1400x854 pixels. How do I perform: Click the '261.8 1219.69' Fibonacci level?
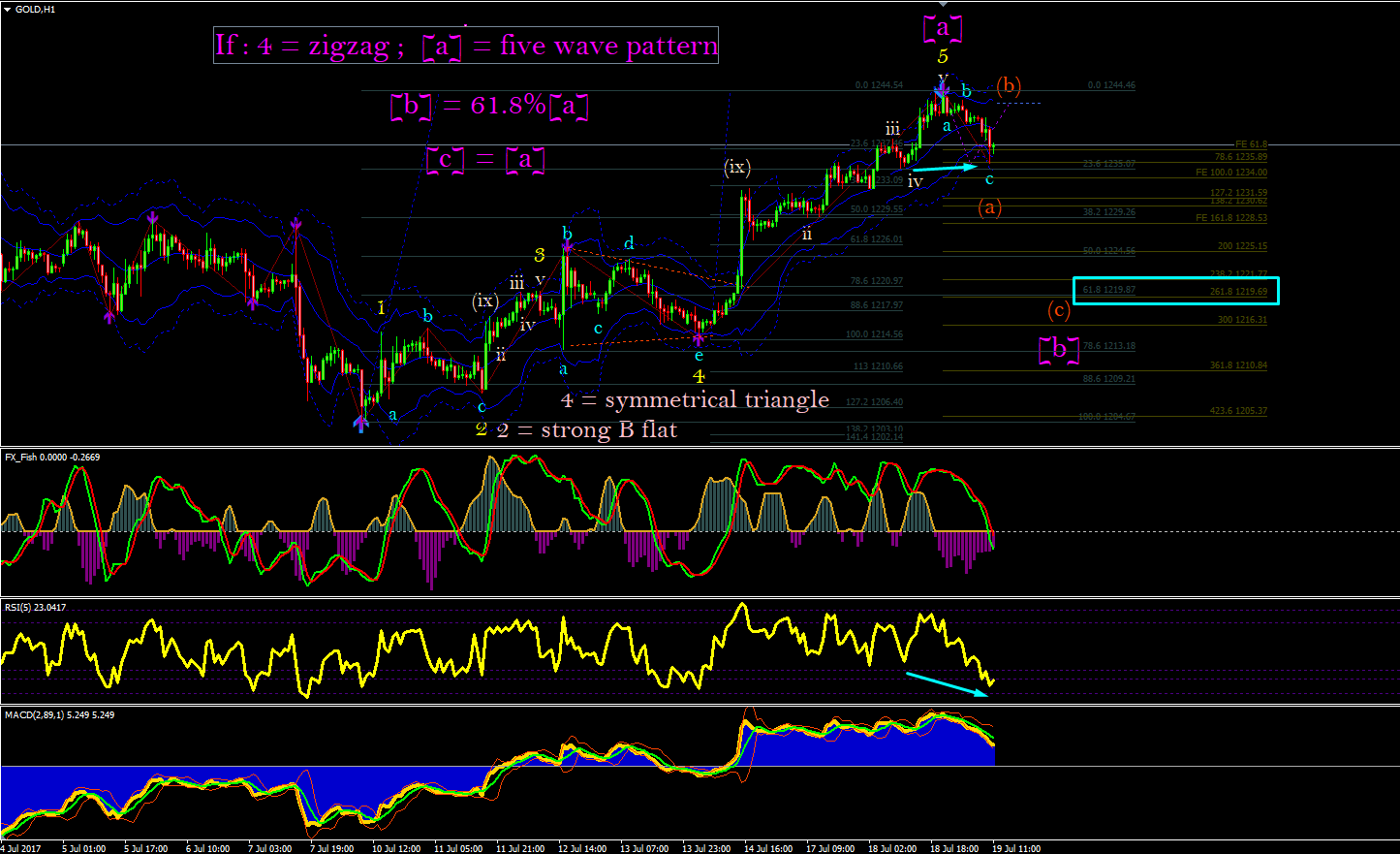point(1238,292)
